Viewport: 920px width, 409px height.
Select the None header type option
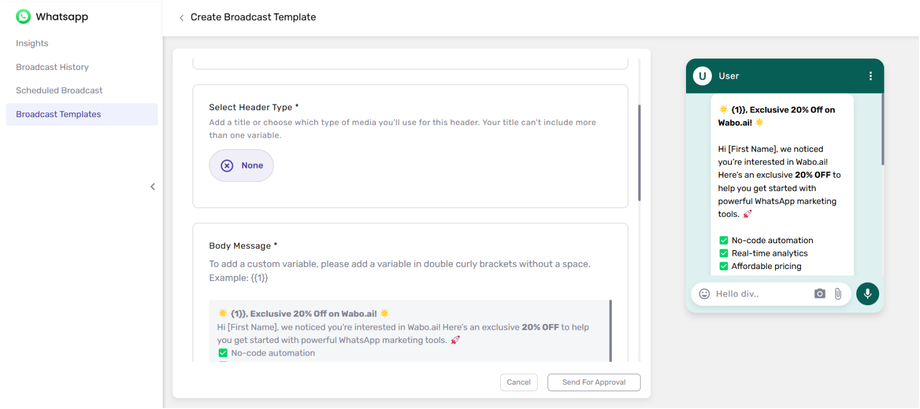tap(241, 166)
